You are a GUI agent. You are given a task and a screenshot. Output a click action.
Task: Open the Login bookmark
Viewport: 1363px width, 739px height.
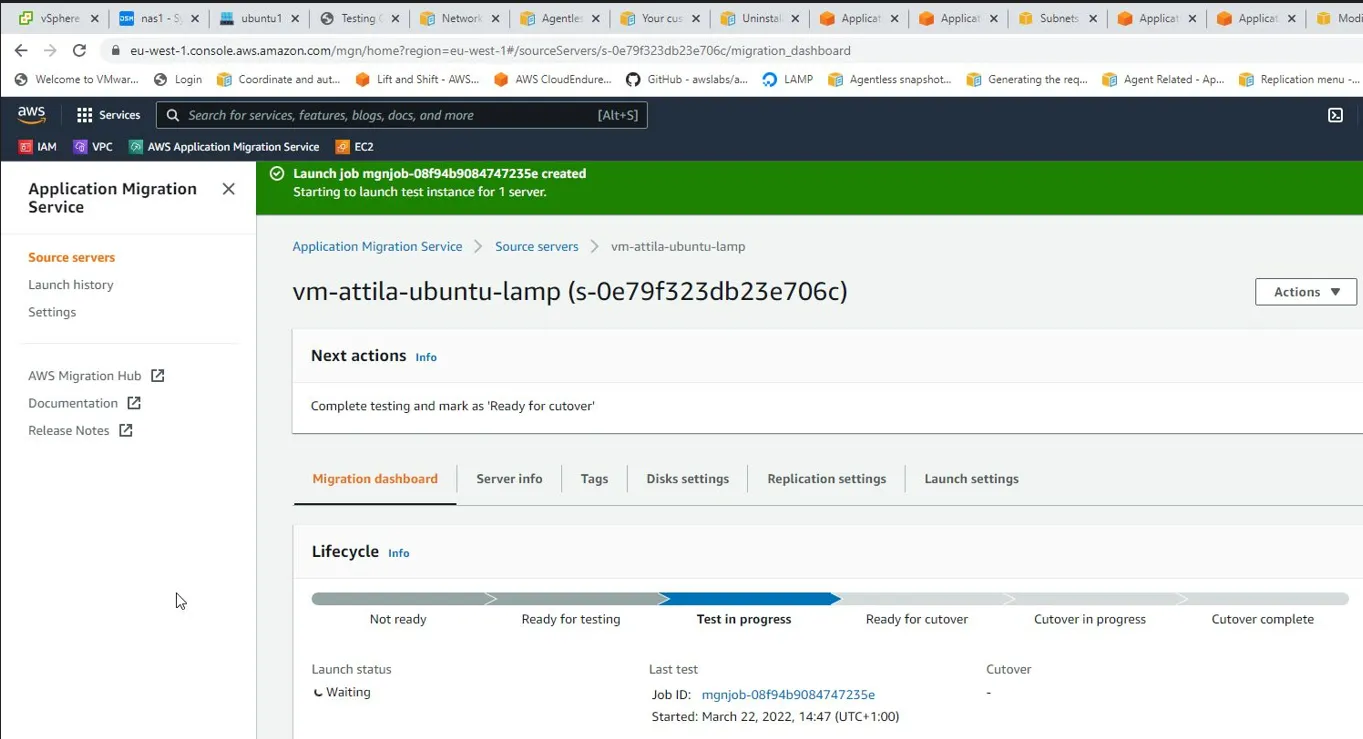pos(178,80)
